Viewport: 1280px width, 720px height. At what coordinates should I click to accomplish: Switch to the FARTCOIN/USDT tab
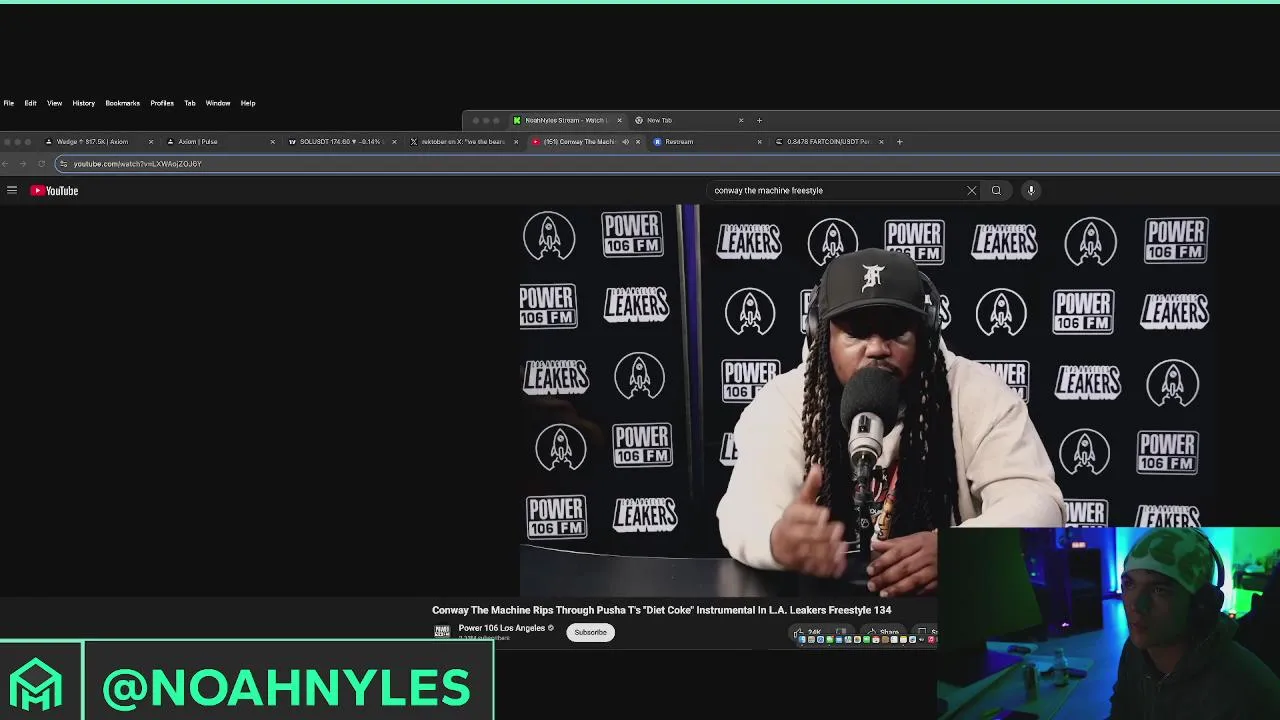[828, 141]
